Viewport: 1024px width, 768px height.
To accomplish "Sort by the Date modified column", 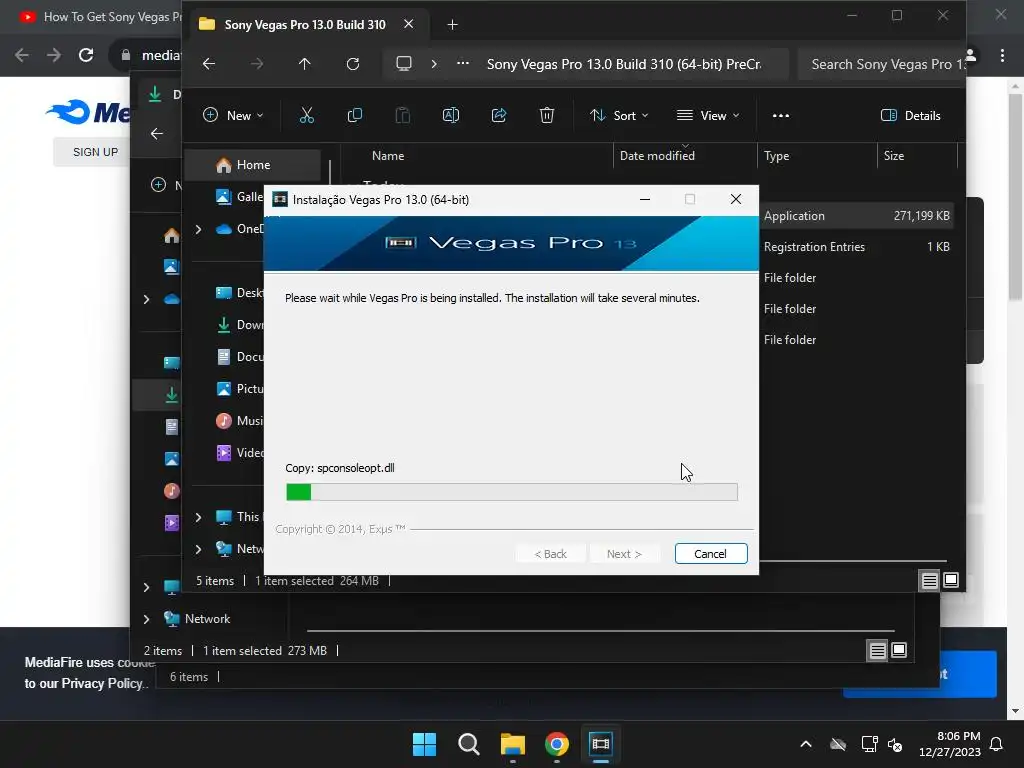I will click(686, 156).
